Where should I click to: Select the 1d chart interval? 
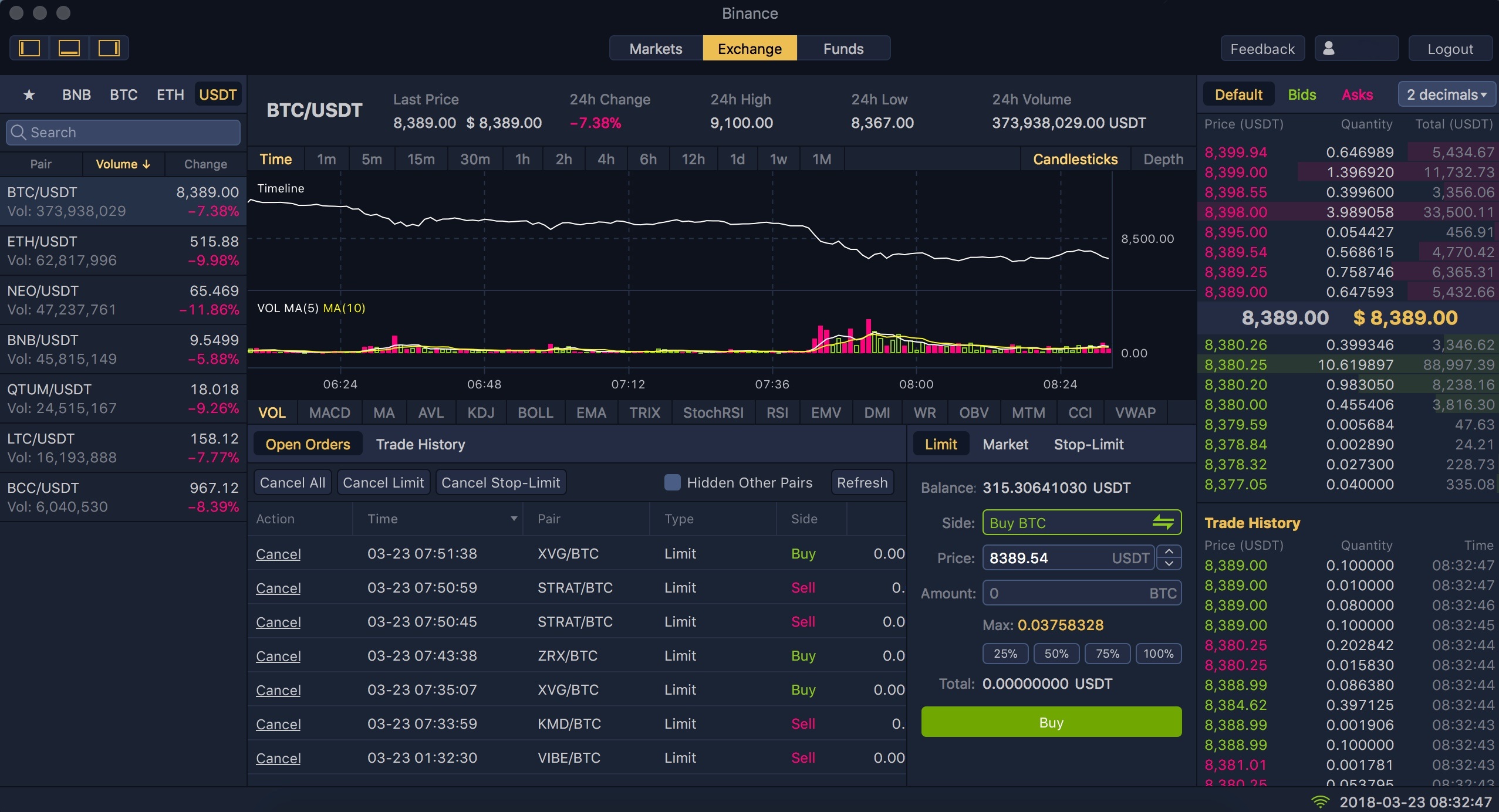(737, 159)
